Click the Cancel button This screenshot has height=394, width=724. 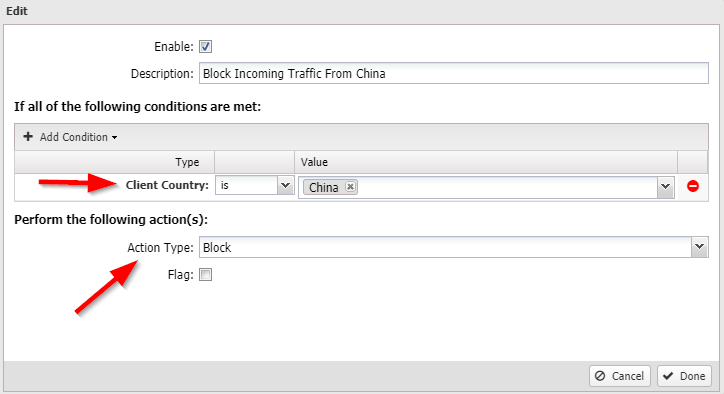click(x=620, y=376)
